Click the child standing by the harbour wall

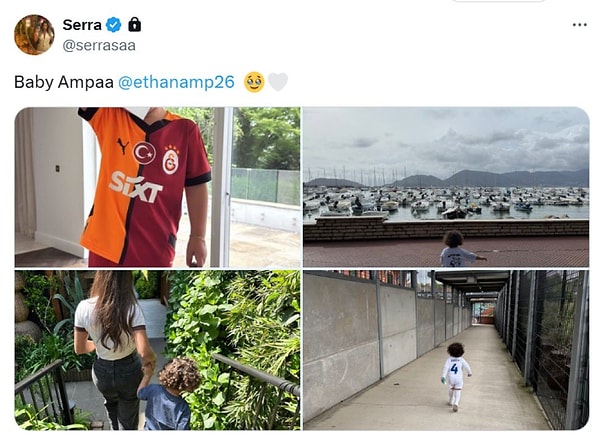click(x=457, y=249)
